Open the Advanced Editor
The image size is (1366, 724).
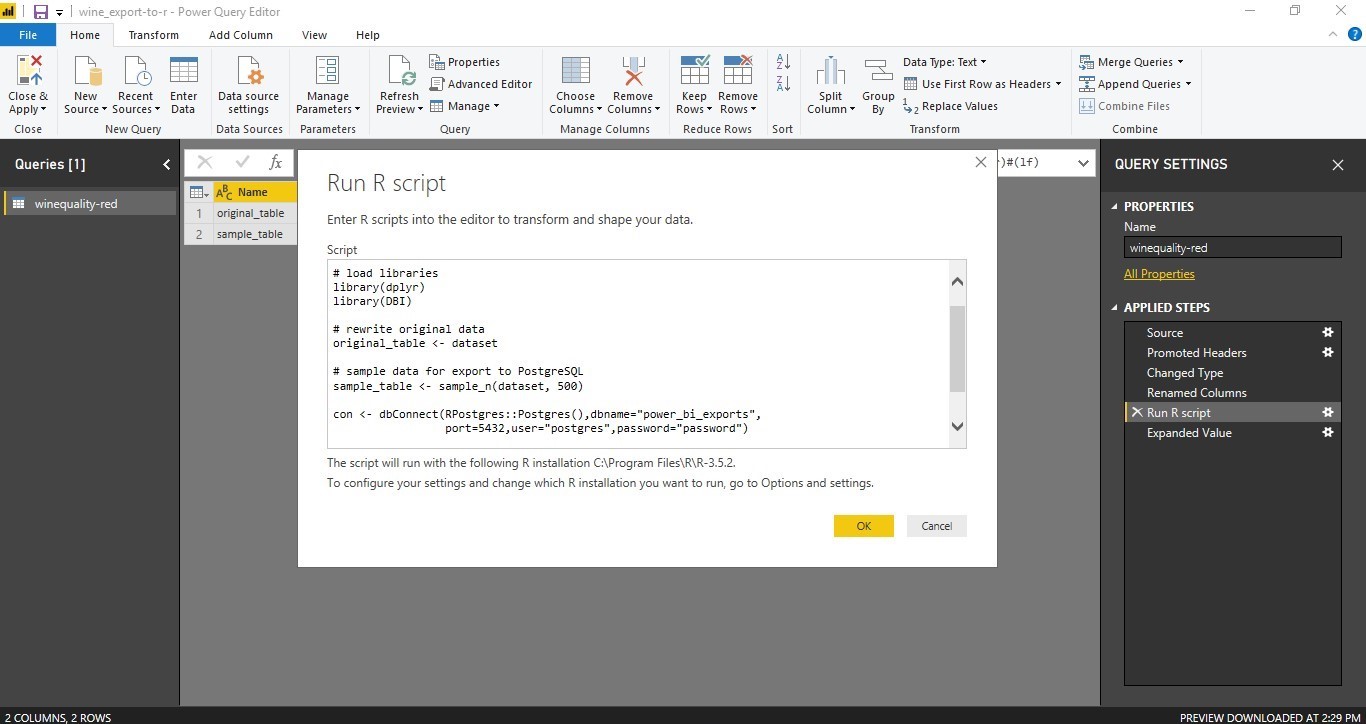tap(481, 84)
